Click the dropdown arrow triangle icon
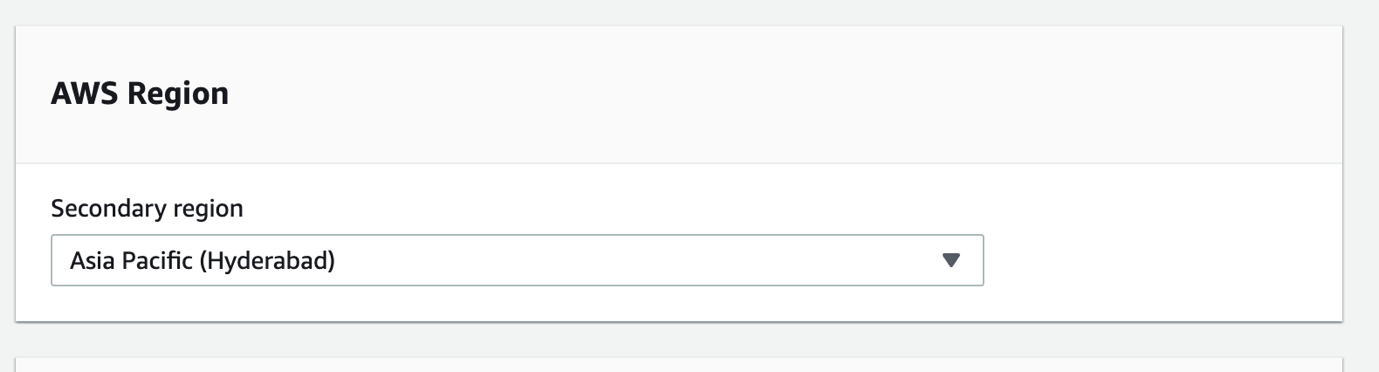1379x372 pixels. [x=951, y=261]
